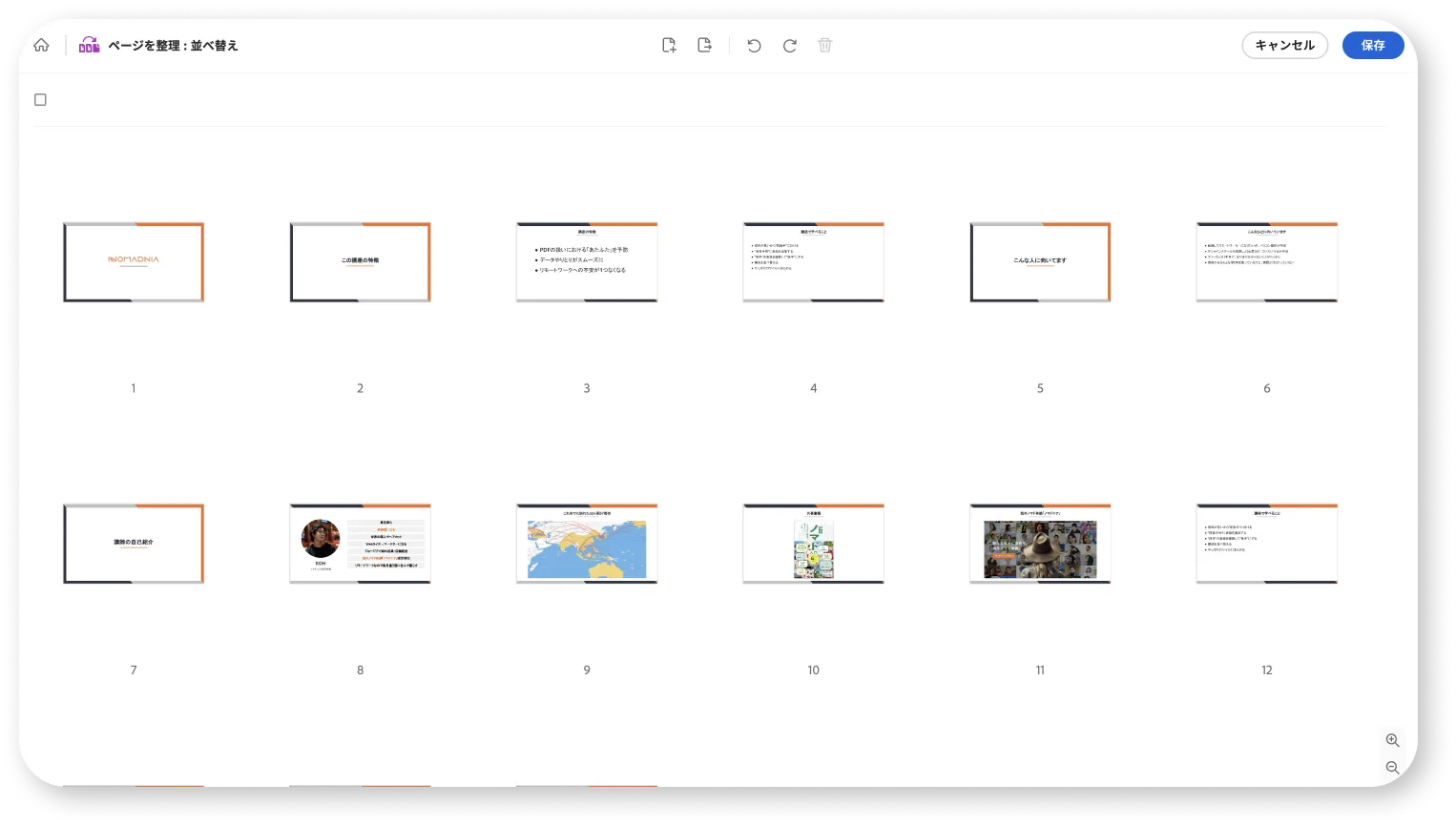Screen dimensions: 1456x825
Task: Select page 3 bullet list thumbnail
Action: click(x=587, y=262)
